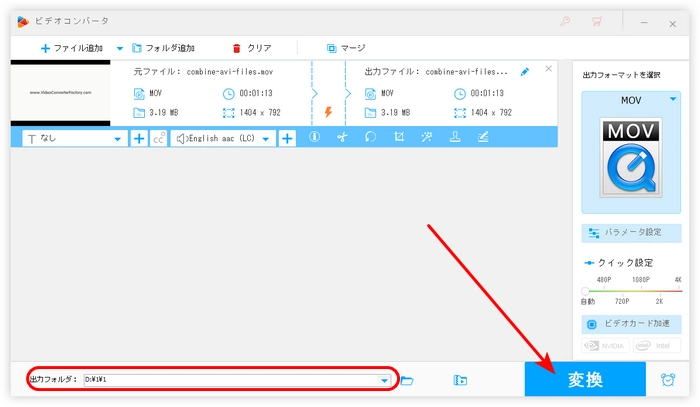700x407 pixels.
Task: Open the English aac audio track dropdown
Action: click(223, 139)
